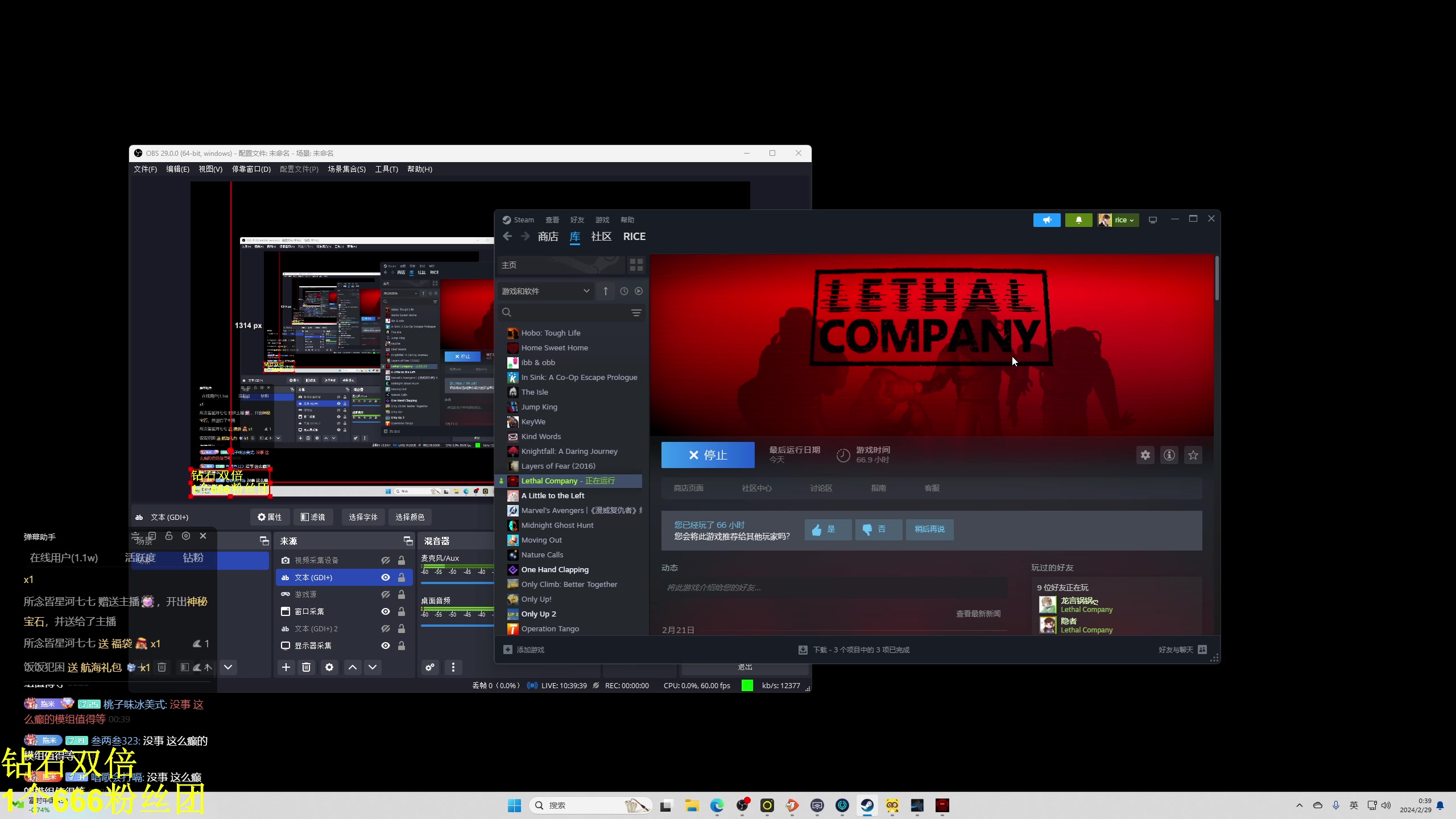Open the OBS 场景集合(S) menu
The image size is (1456, 819).
(x=346, y=169)
